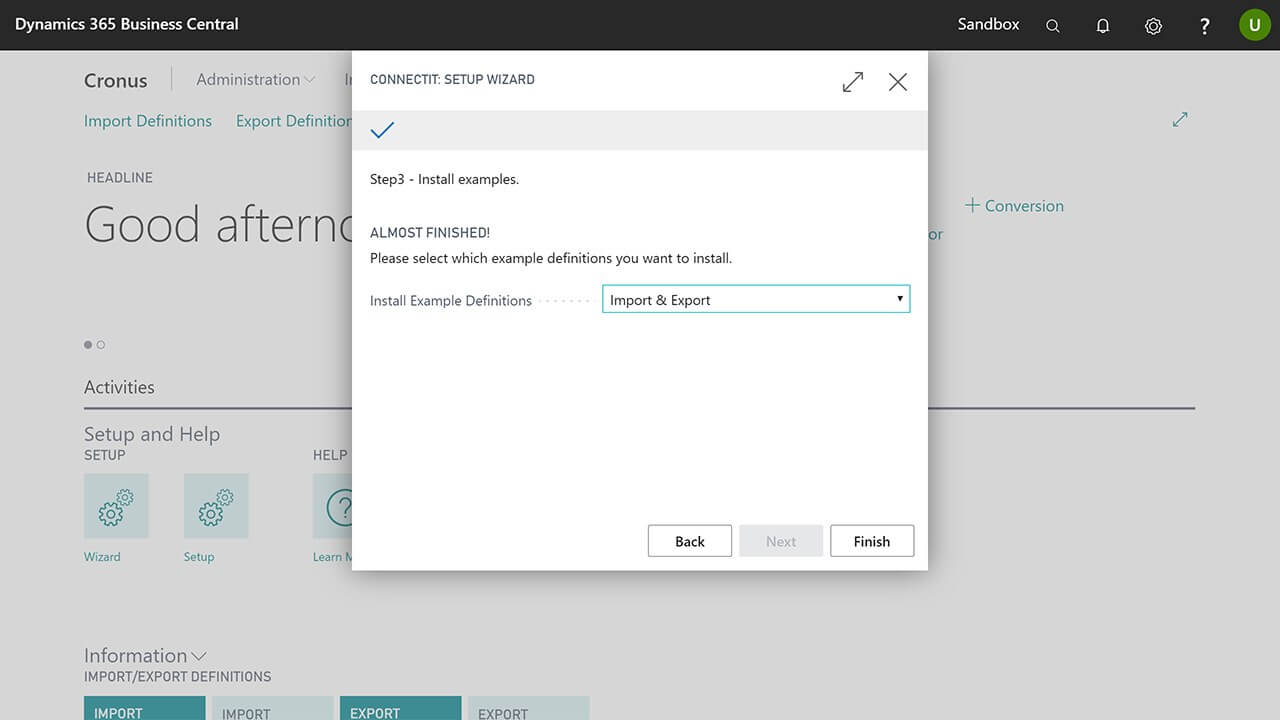Open the first dark IMPORT tile
This screenshot has width=1280, height=720.
pyautogui.click(x=144, y=708)
